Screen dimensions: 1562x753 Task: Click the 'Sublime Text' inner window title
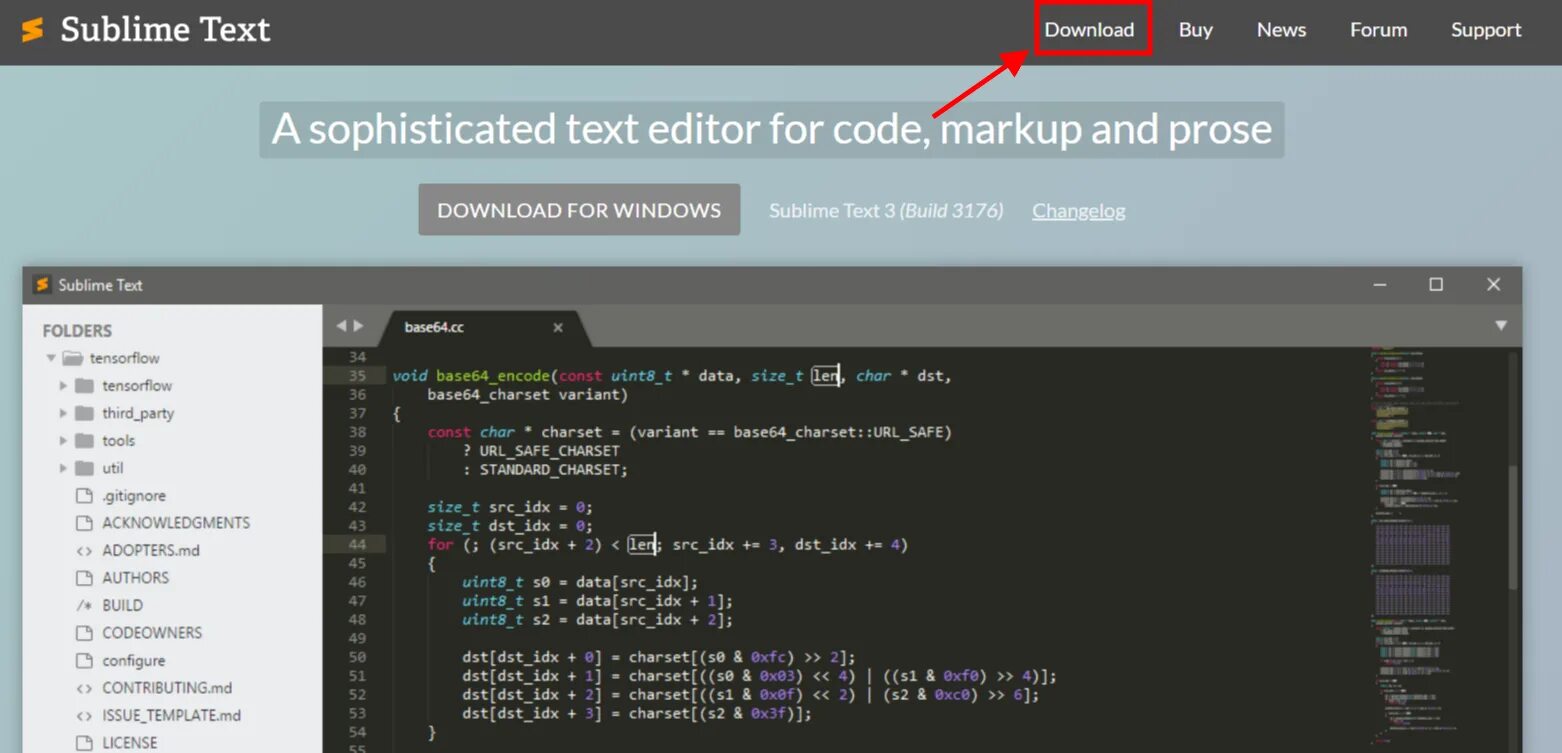[100, 285]
